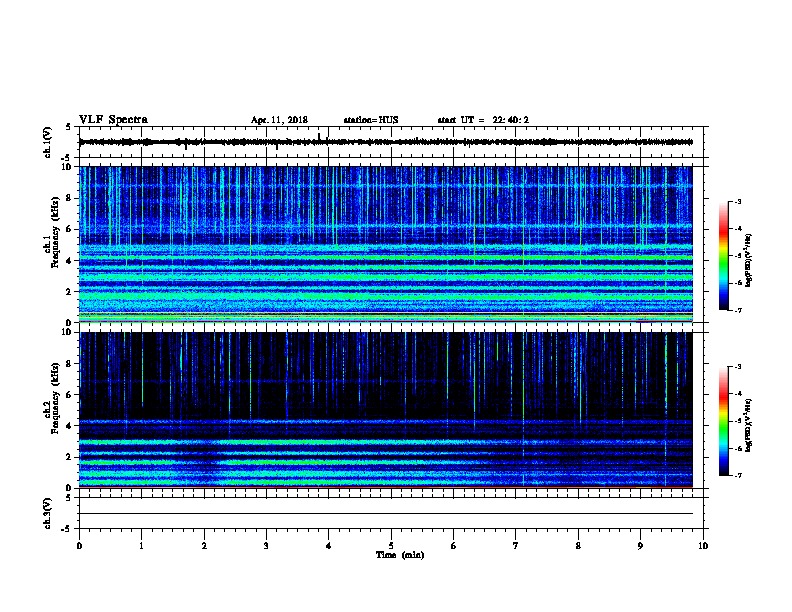
Task: Select the date text "Apr. 11, 2018"
Action: point(279,120)
